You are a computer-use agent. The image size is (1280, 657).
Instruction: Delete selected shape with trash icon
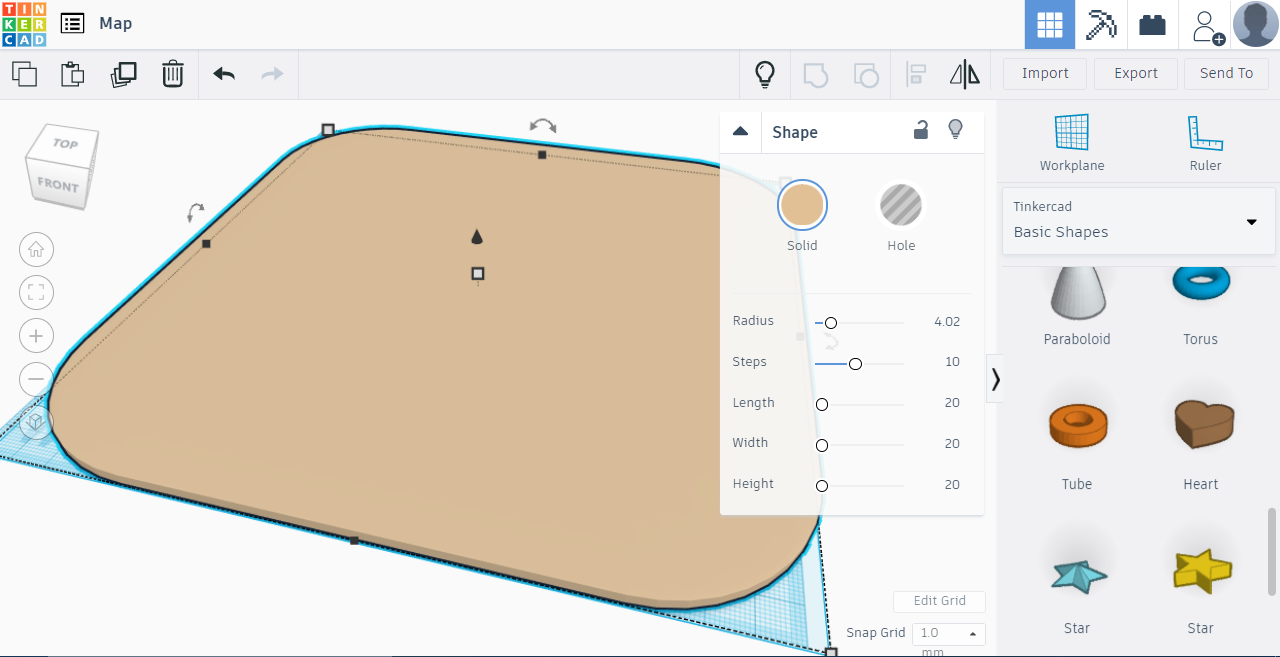pyautogui.click(x=173, y=74)
